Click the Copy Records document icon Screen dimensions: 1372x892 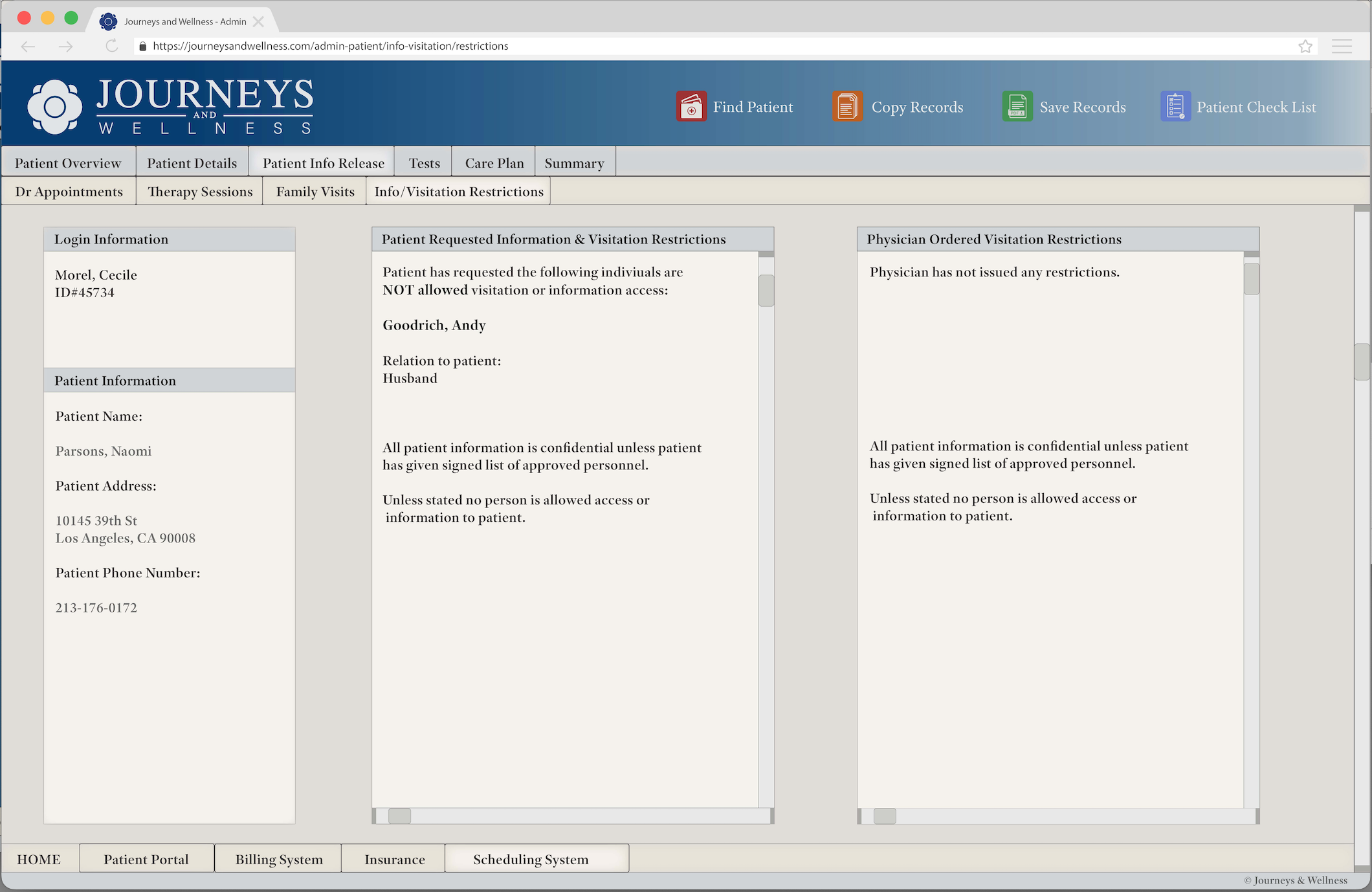(x=847, y=107)
